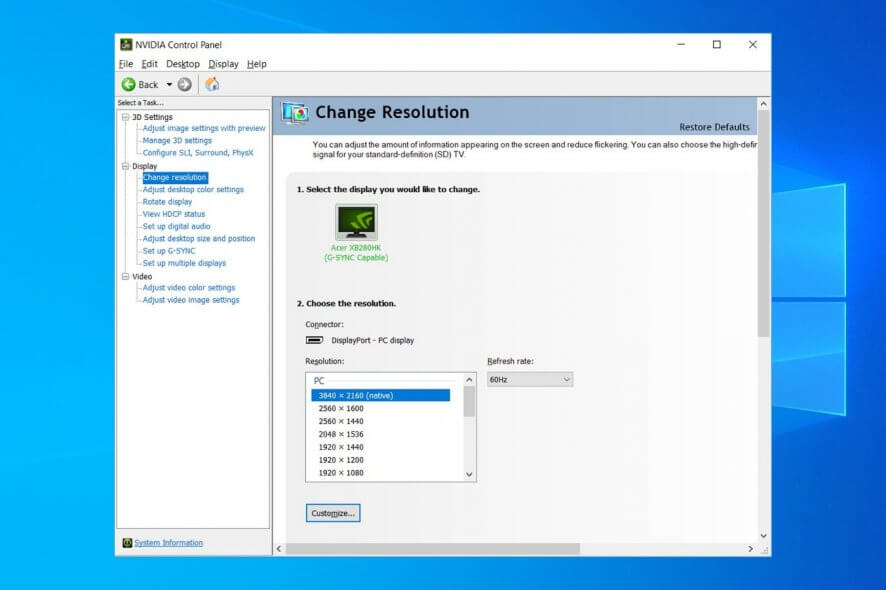This screenshot has width=886, height=590.
Task: Collapse the Video tree node
Action: click(x=125, y=276)
